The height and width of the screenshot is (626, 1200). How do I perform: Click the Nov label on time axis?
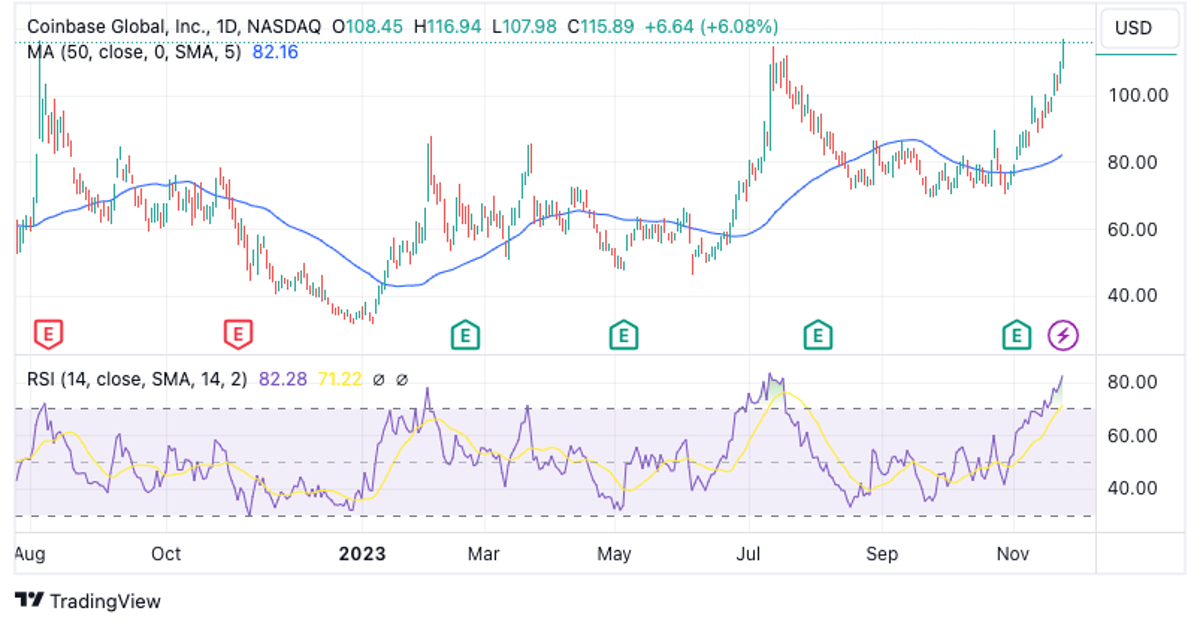point(1014,553)
